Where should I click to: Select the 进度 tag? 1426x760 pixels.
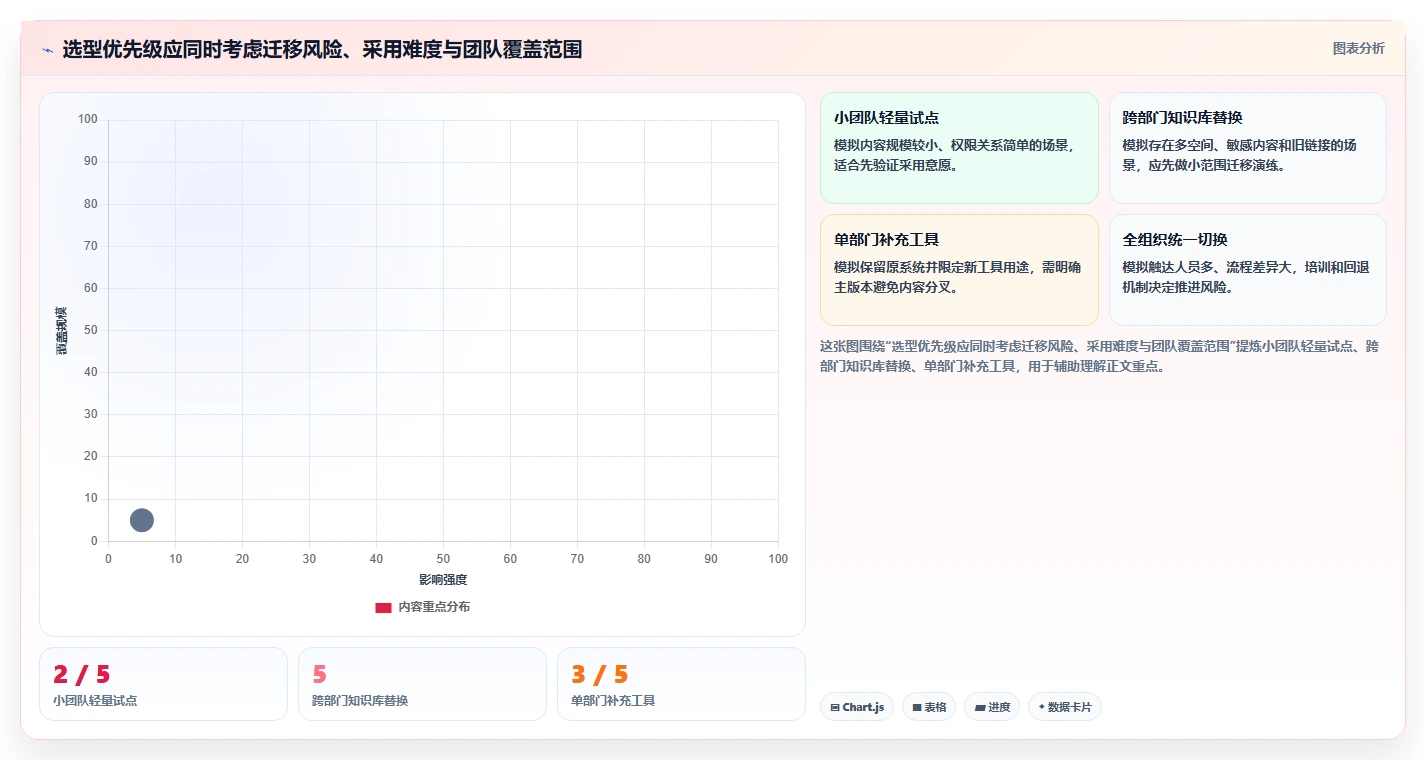[992, 707]
